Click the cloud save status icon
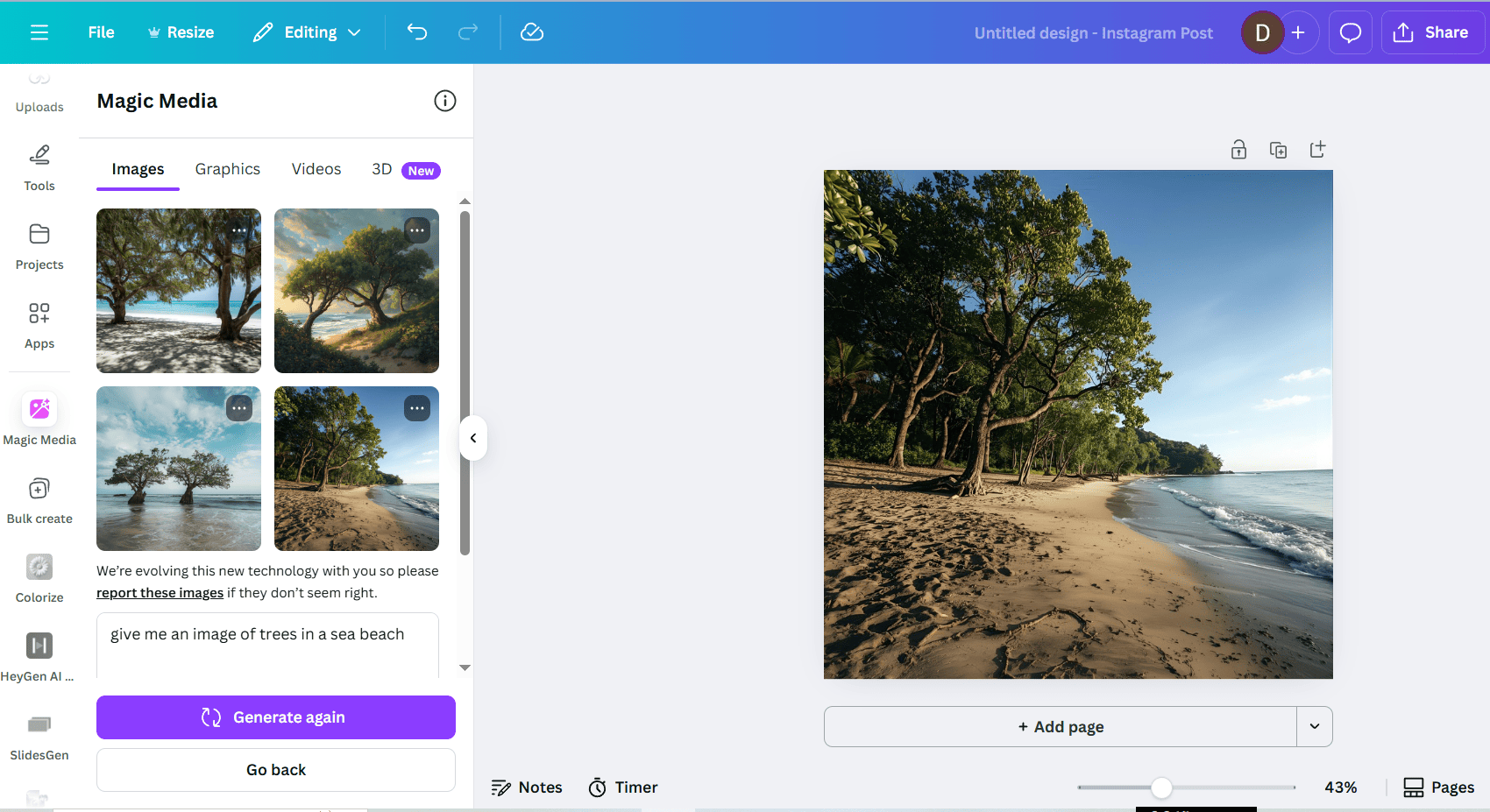This screenshot has width=1490, height=812. (532, 32)
